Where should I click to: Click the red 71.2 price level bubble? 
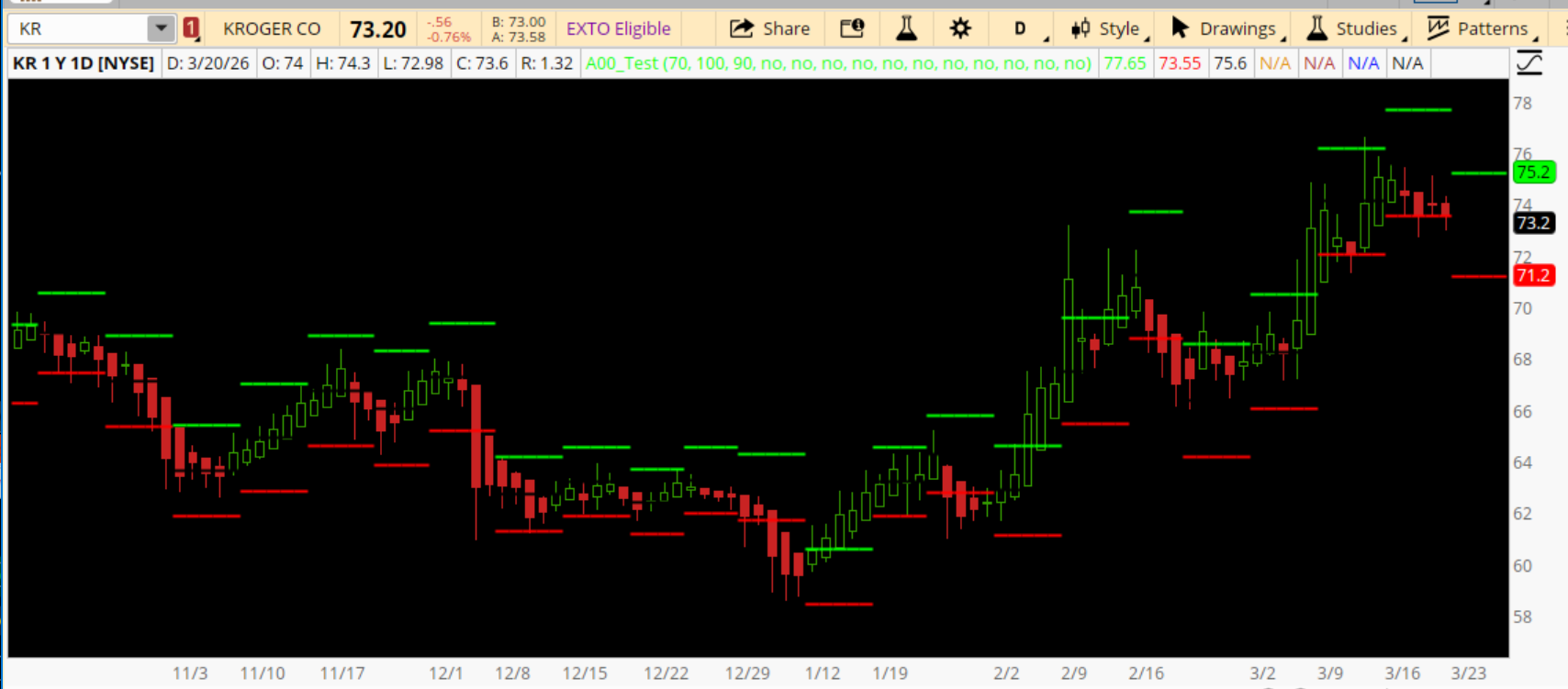click(x=1533, y=275)
